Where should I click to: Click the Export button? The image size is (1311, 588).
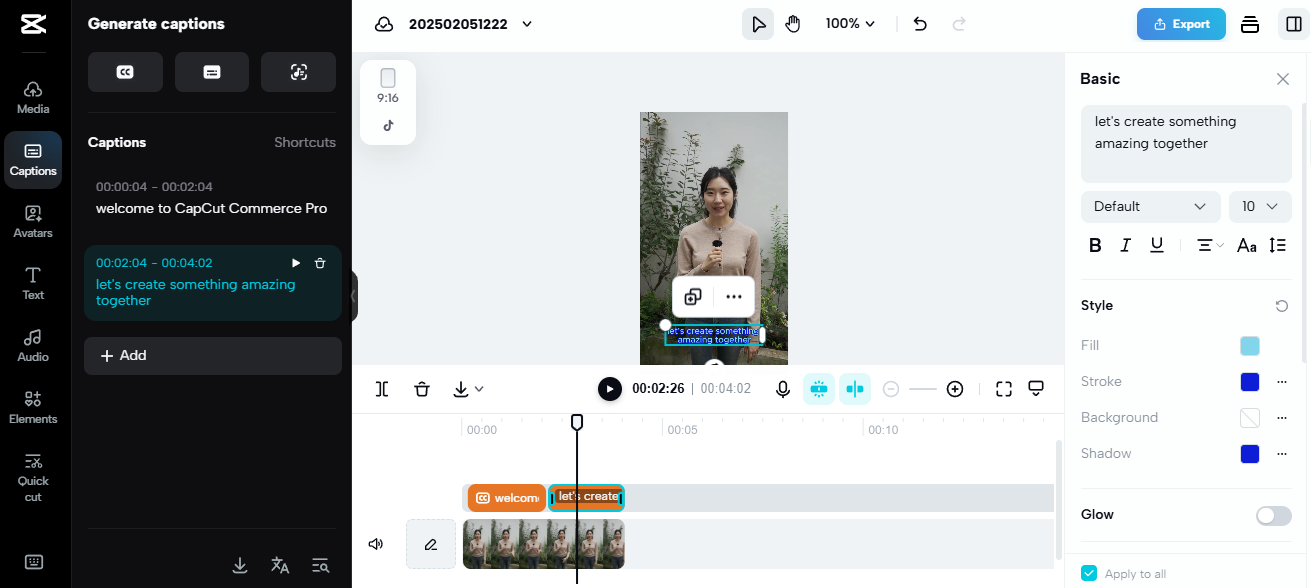click(1181, 24)
